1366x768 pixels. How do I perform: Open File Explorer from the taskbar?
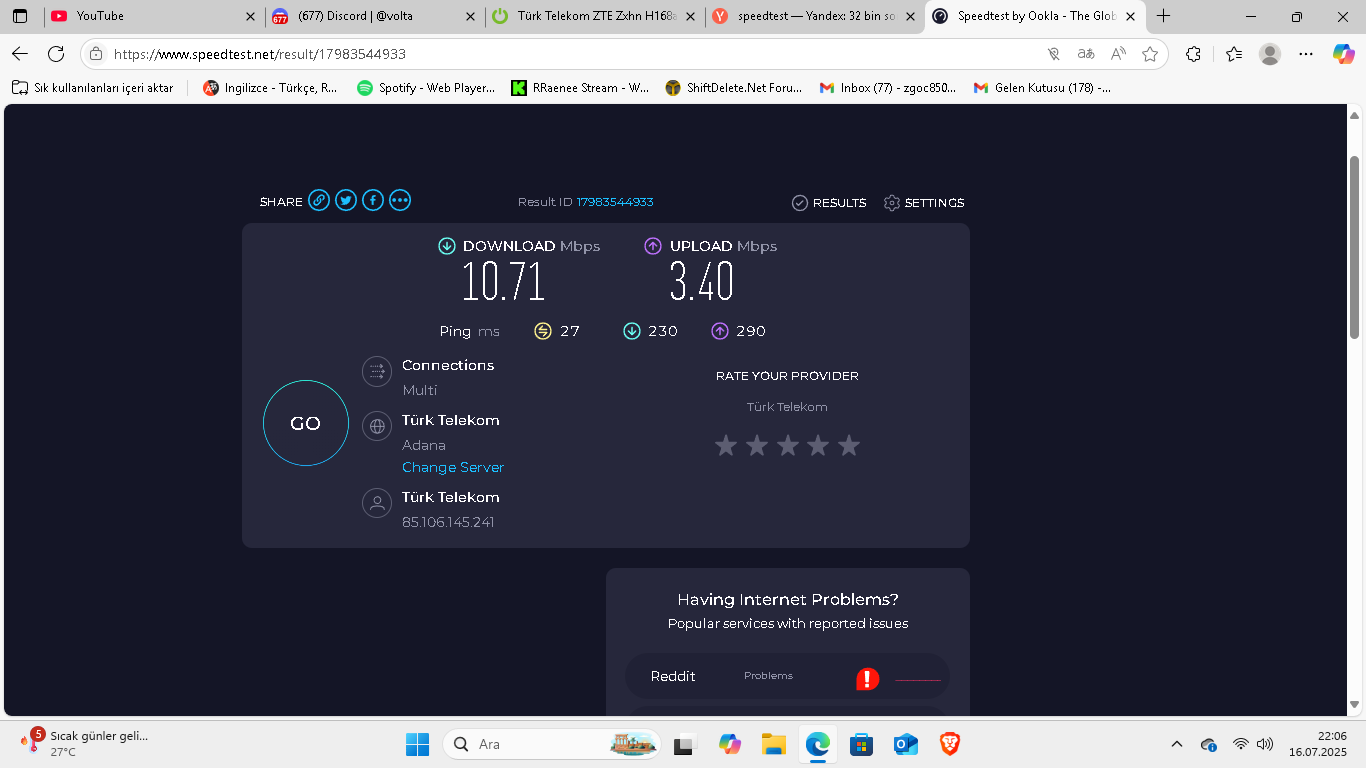point(773,744)
